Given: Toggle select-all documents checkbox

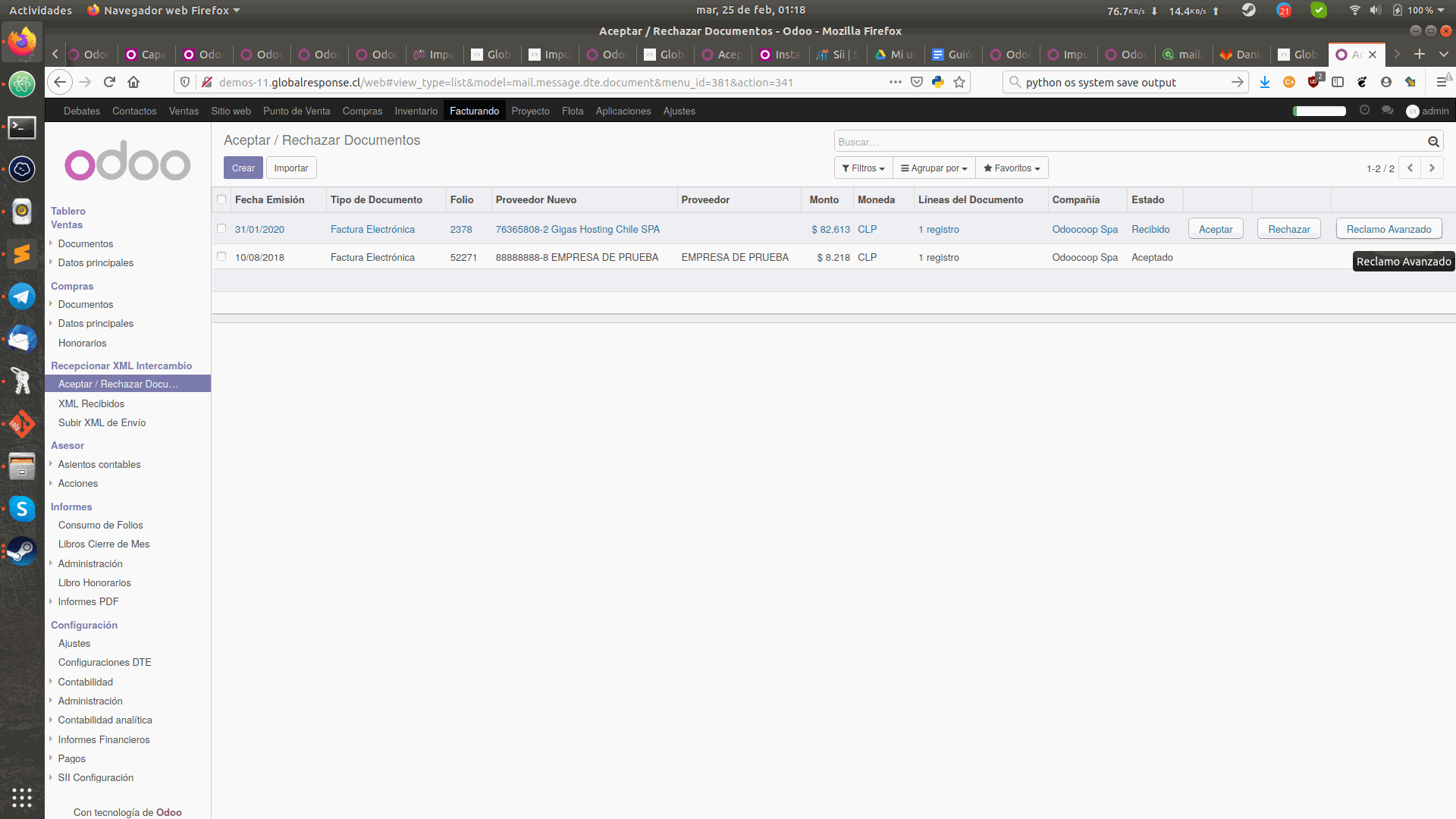Looking at the screenshot, I should click(221, 199).
